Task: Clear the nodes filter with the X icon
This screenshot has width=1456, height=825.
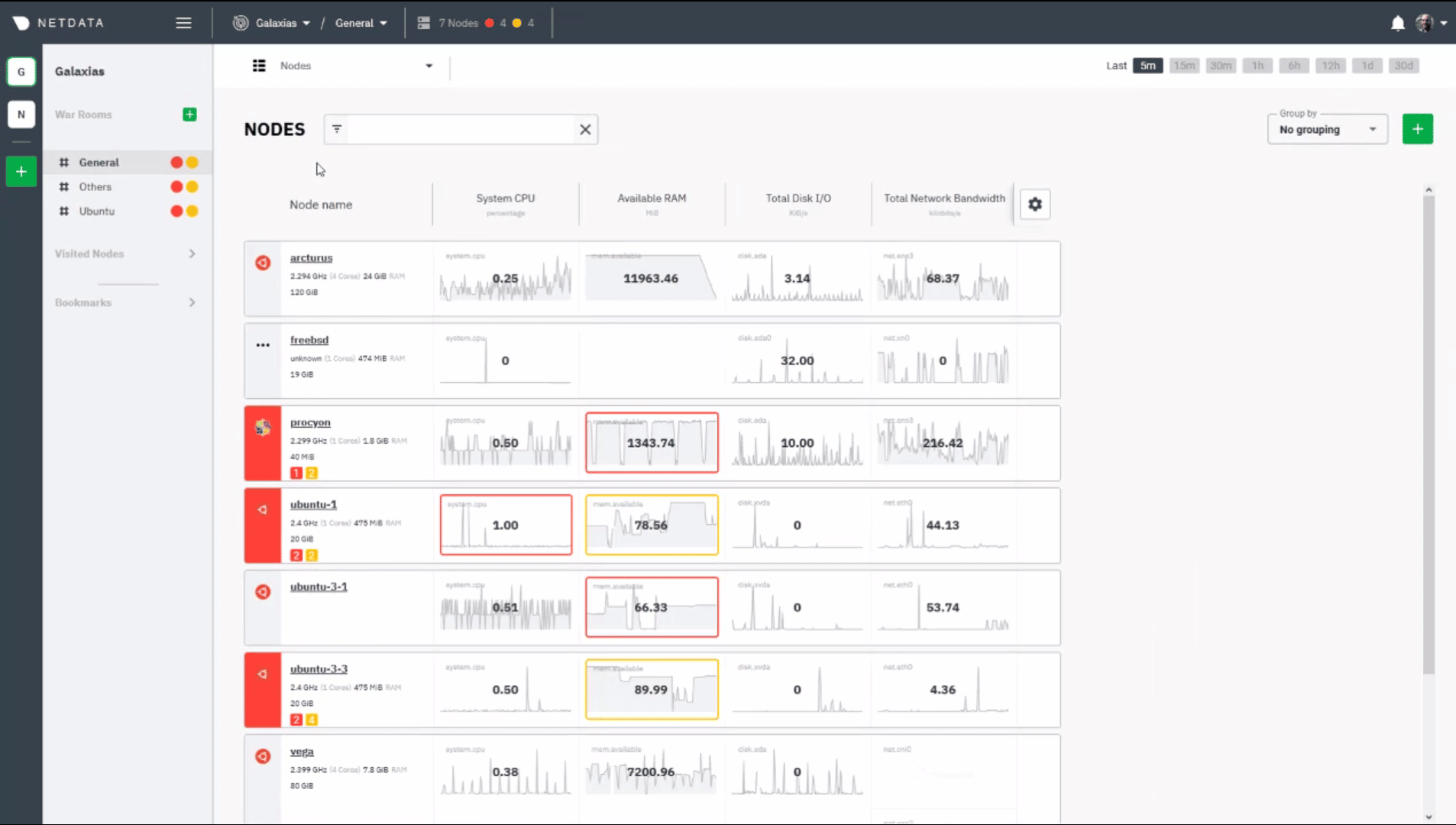Action: pos(585,130)
